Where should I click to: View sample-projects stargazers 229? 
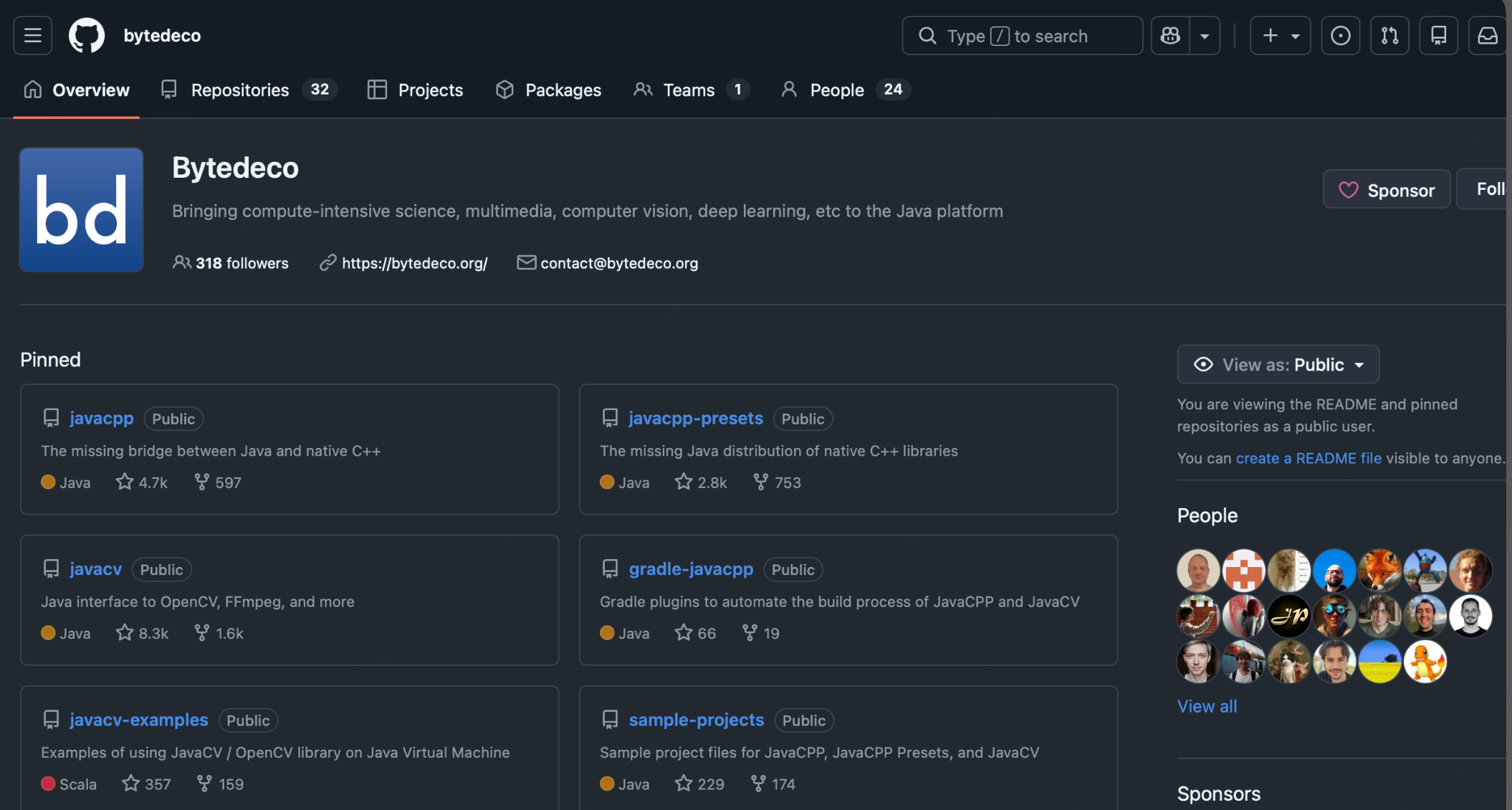click(x=699, y=783)
